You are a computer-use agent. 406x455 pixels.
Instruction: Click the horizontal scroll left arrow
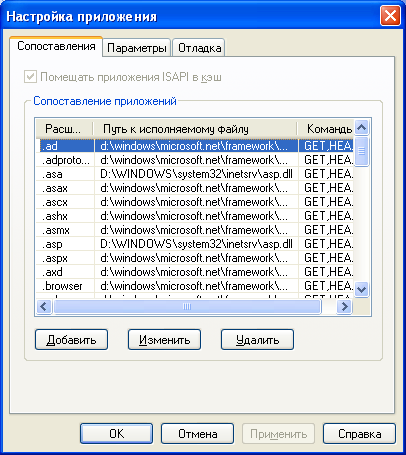(44, 306)
